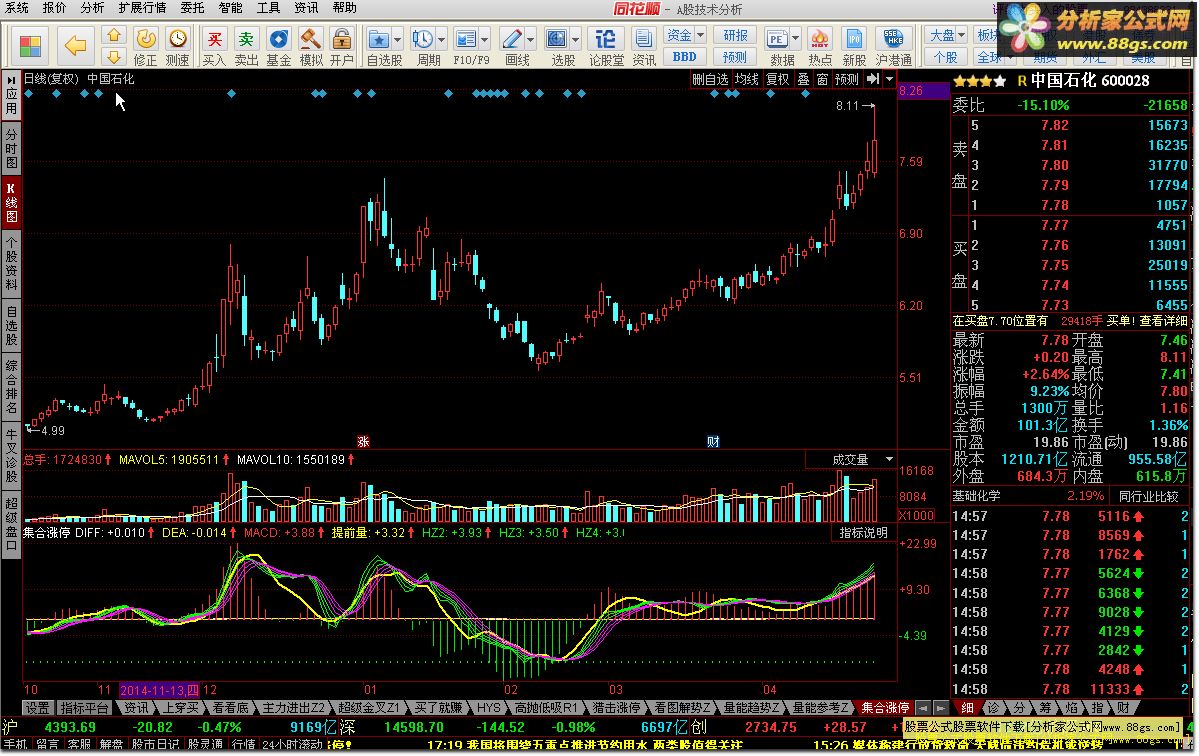Image resolution: width=1199 pixels, height=756 pixels.
Task: Click the 筹 tab at the bottom right
Action: (x=1045, y=708)
